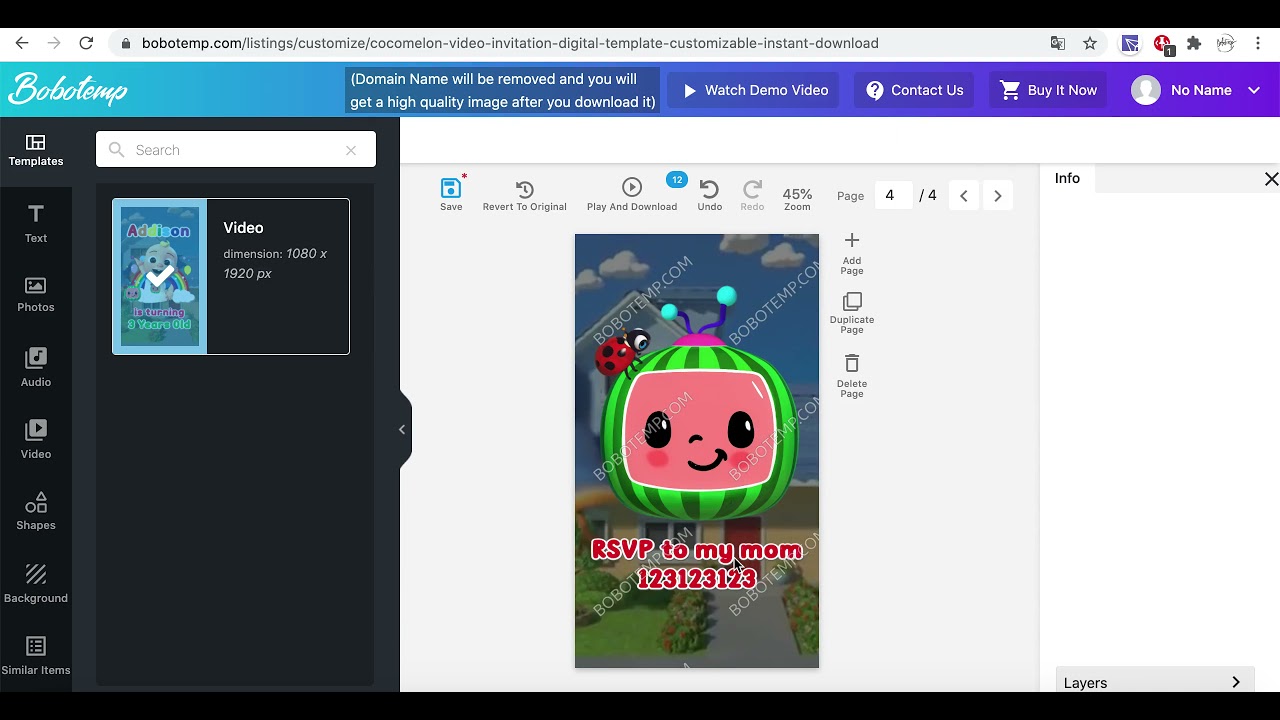Click Play And Download
The height and width of the screenshot is (720, 1280).
(632, 194)
